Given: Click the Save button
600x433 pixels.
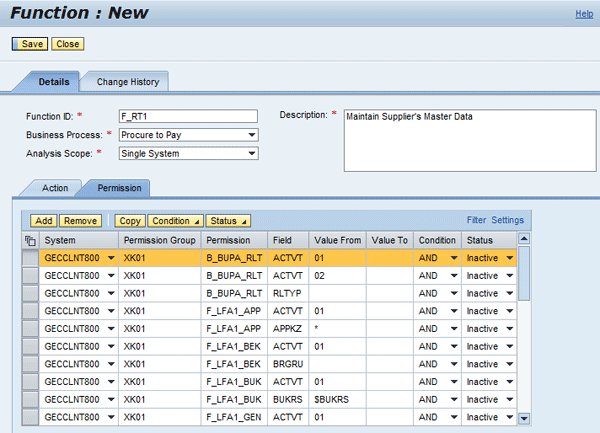Looking at the screenshot, I should (32, 44).
